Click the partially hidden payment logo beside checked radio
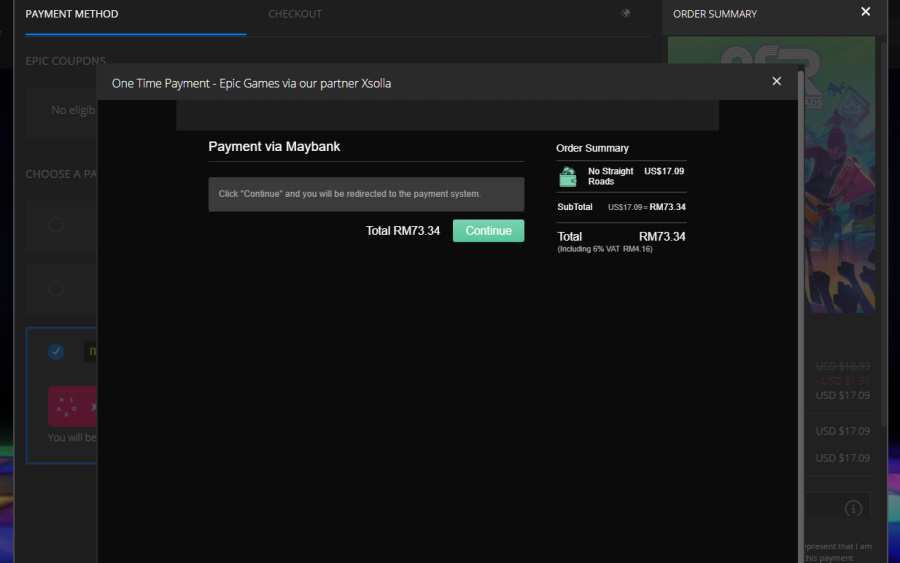The height and width of the screenshot is (563, 900). [x=90, y=352]
